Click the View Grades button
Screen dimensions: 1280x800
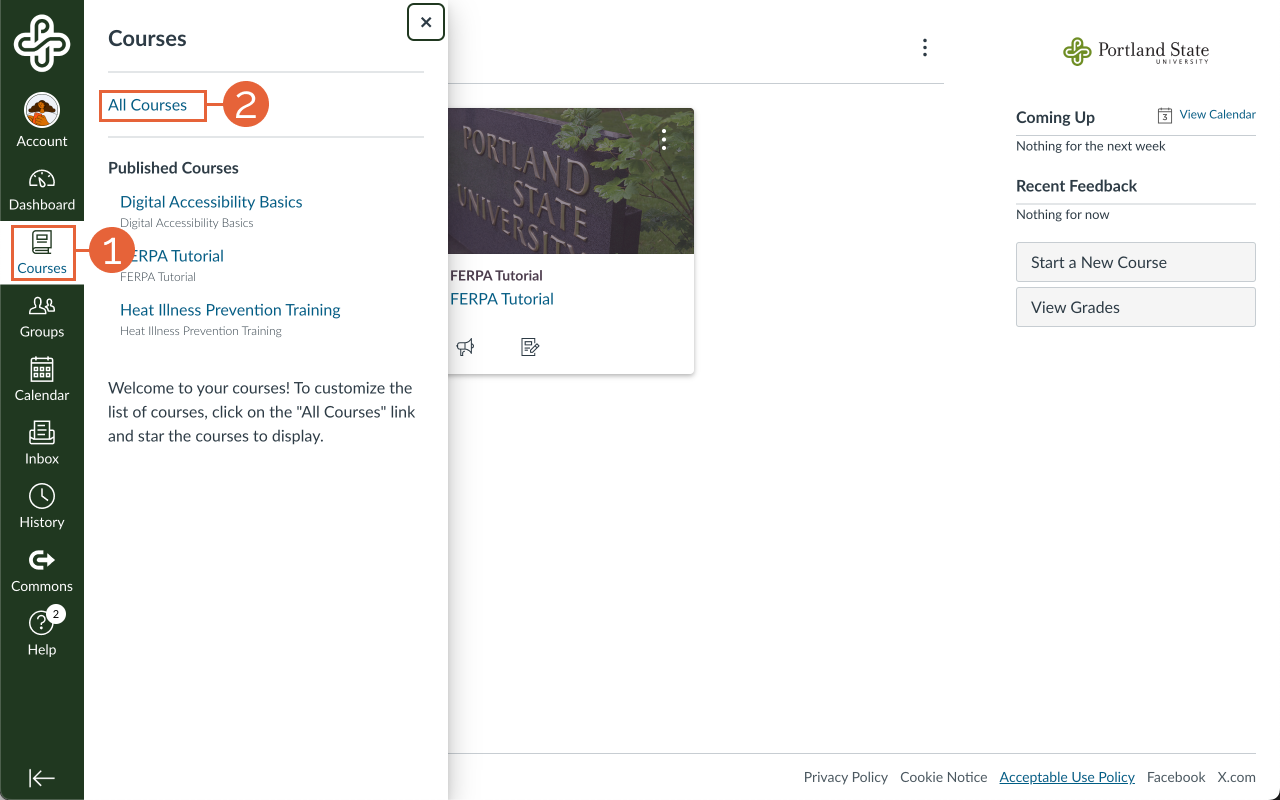(1136, 307)
